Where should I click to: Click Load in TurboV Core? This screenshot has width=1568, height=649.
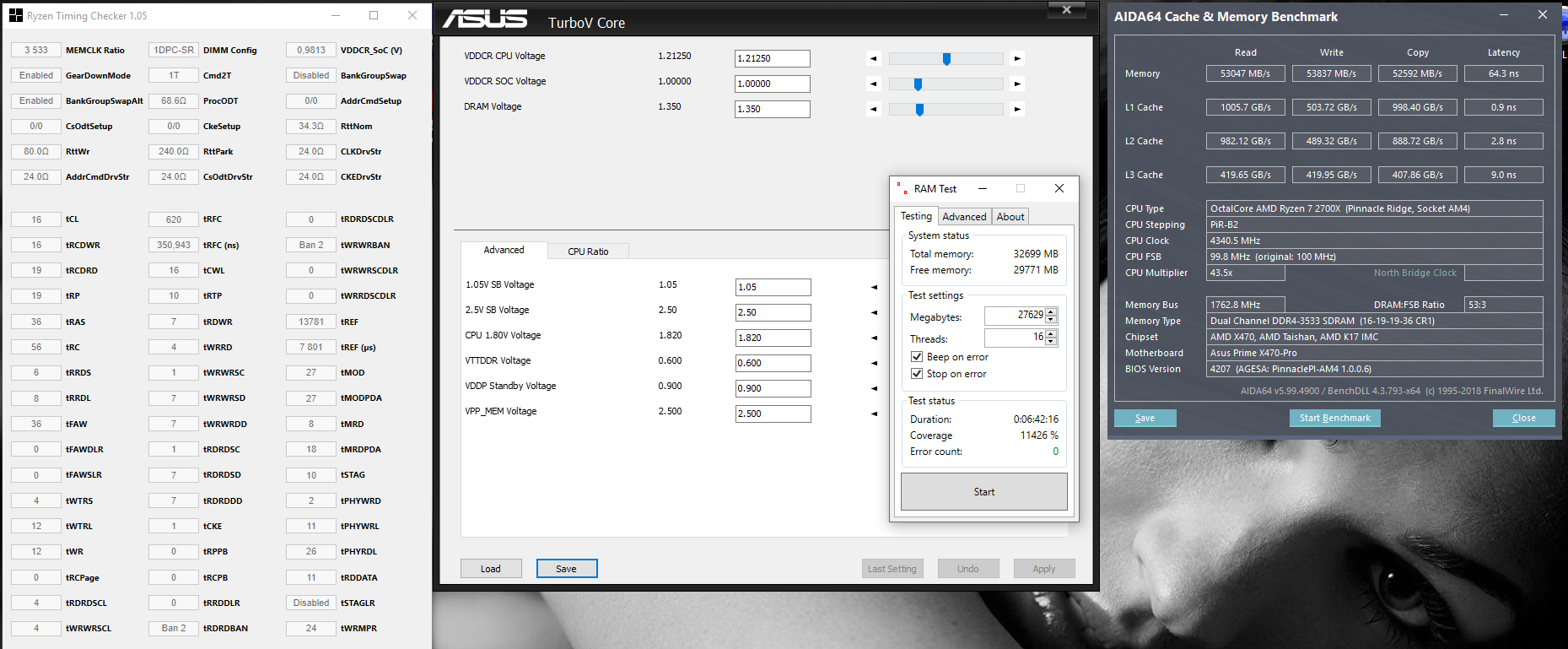coord(491,569)
